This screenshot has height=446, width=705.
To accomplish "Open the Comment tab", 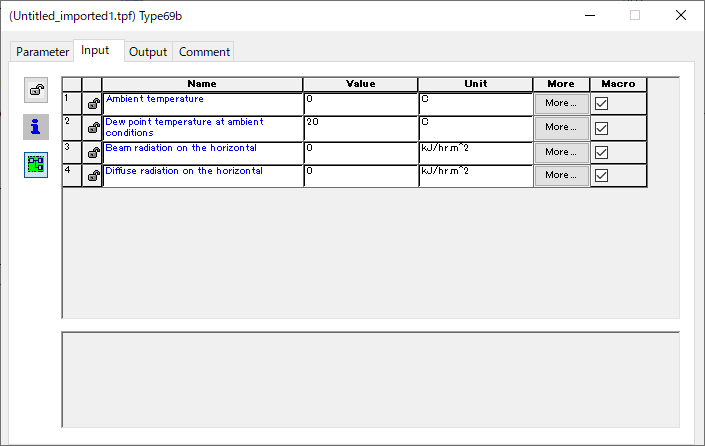I will pyautogui.click(x=204, y=52).
